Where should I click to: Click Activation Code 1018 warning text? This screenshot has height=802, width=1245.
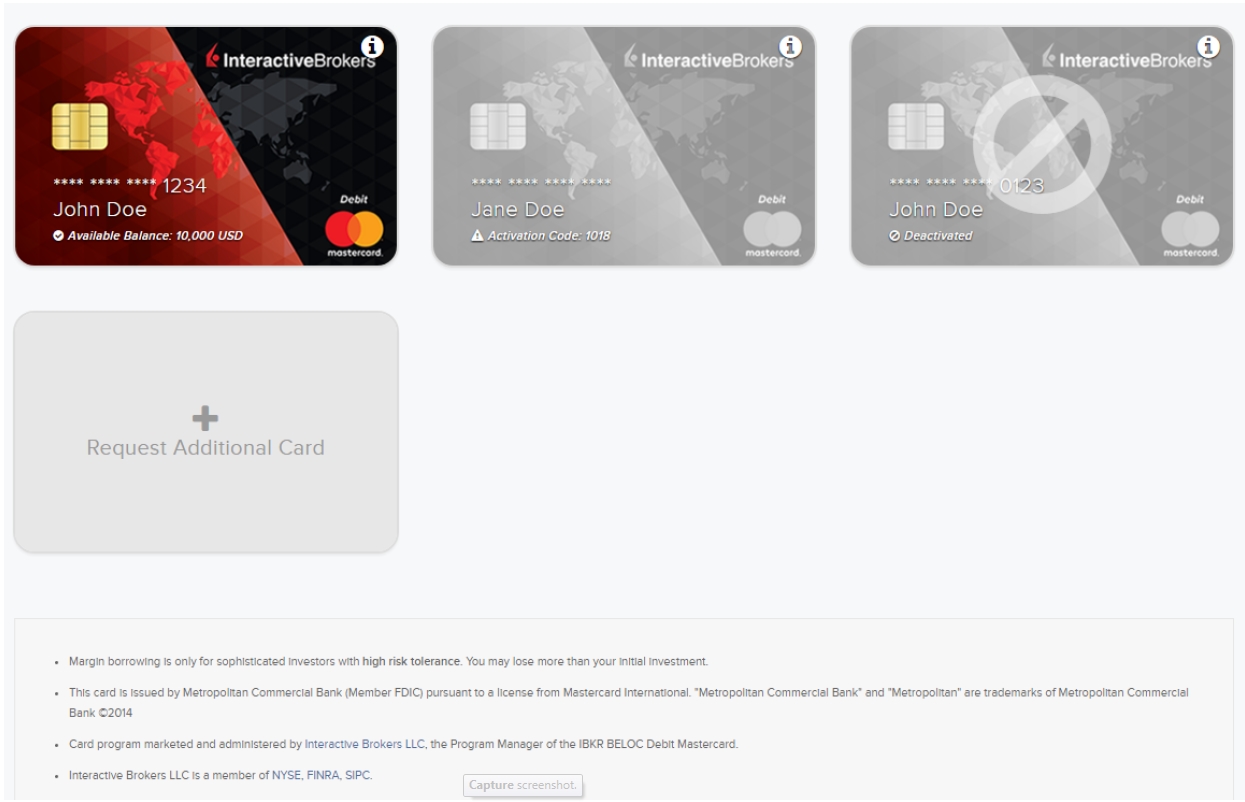click(540, 236)
